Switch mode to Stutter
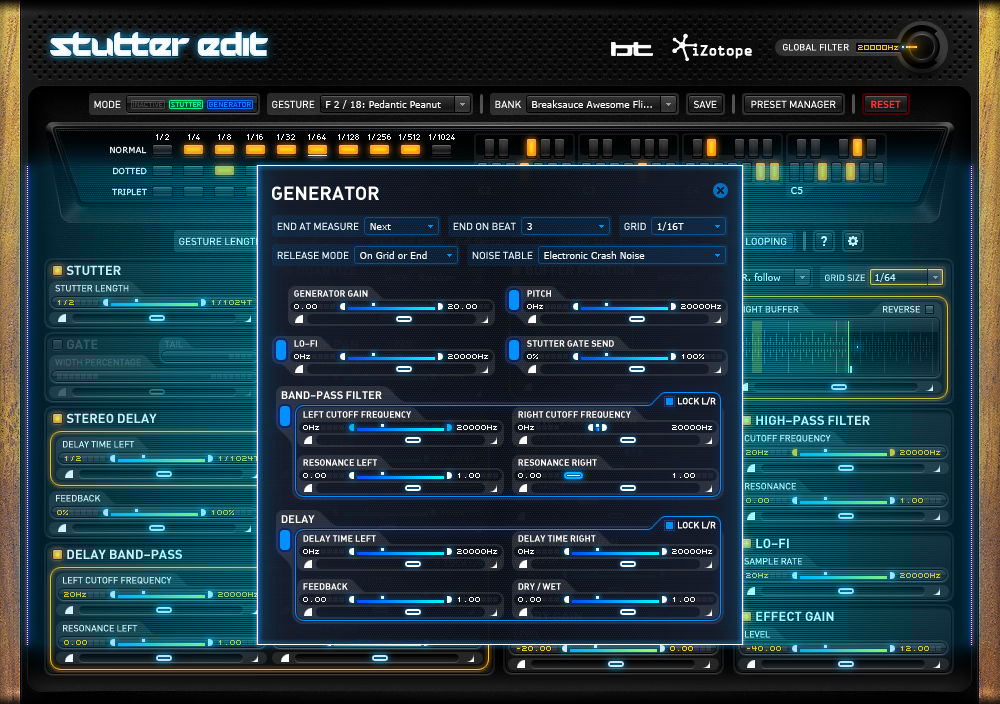Viewport: 1000px width, 704px height. point(186,104)
